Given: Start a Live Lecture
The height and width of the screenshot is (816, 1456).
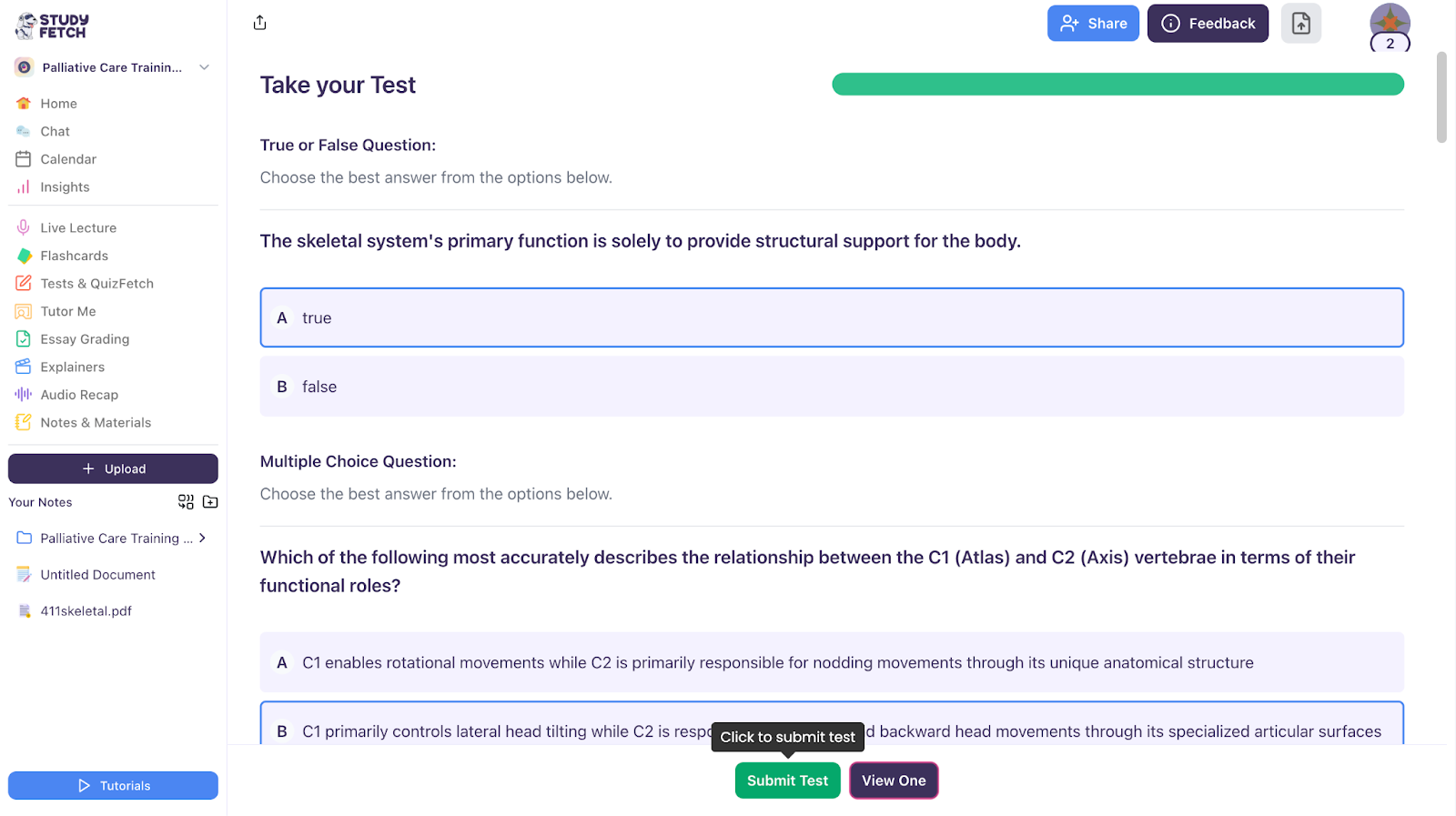Looking at the screenshot, I should [x=77, y=227].
